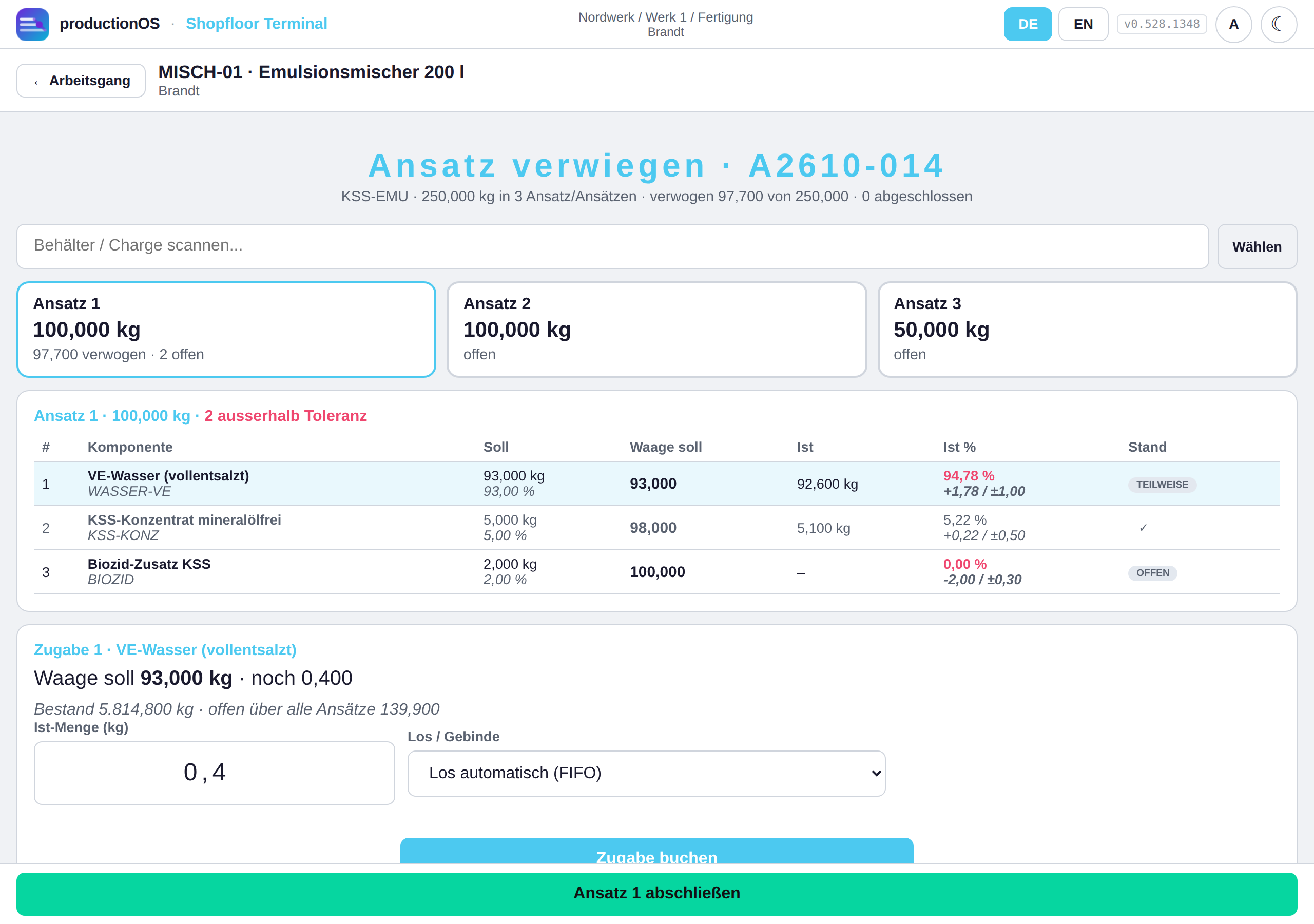Switch language to DE
The image size is (1314, 924).
(x=1027, y=24)
